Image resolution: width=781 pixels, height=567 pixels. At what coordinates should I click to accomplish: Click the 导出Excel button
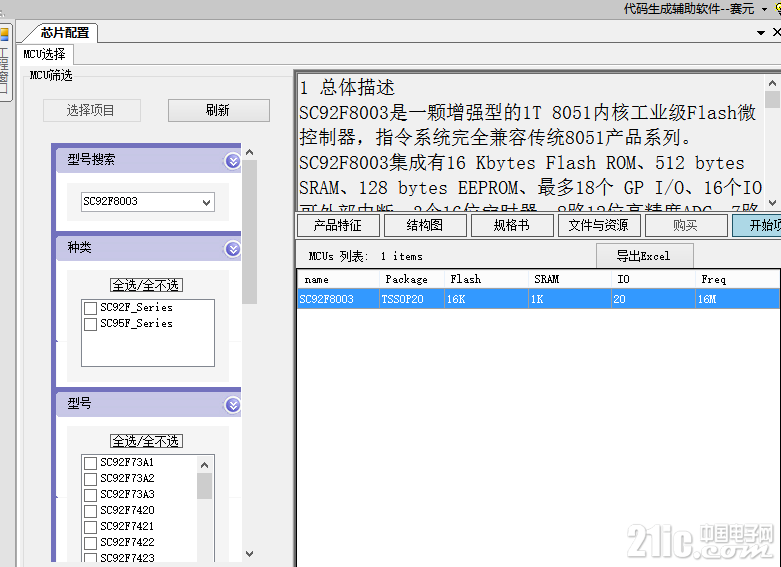coord(644,256)
